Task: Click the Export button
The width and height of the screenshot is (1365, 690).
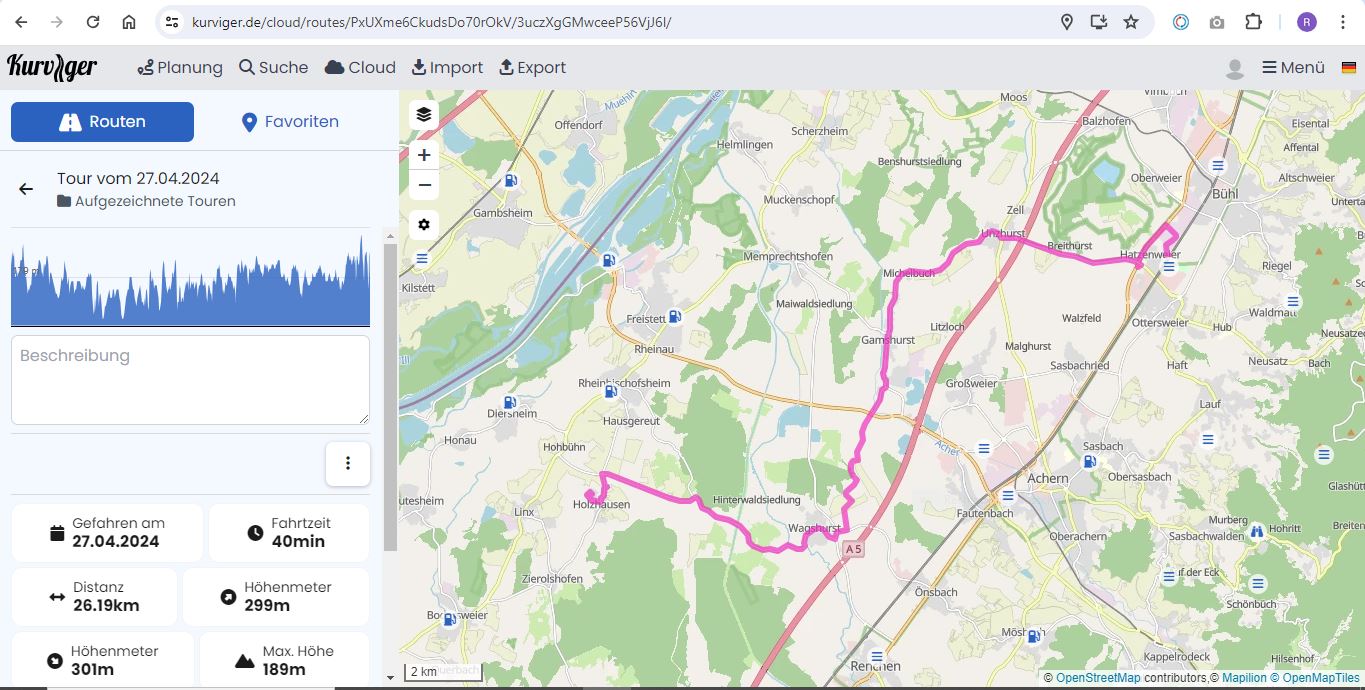Action: click(x=532, y=68)
